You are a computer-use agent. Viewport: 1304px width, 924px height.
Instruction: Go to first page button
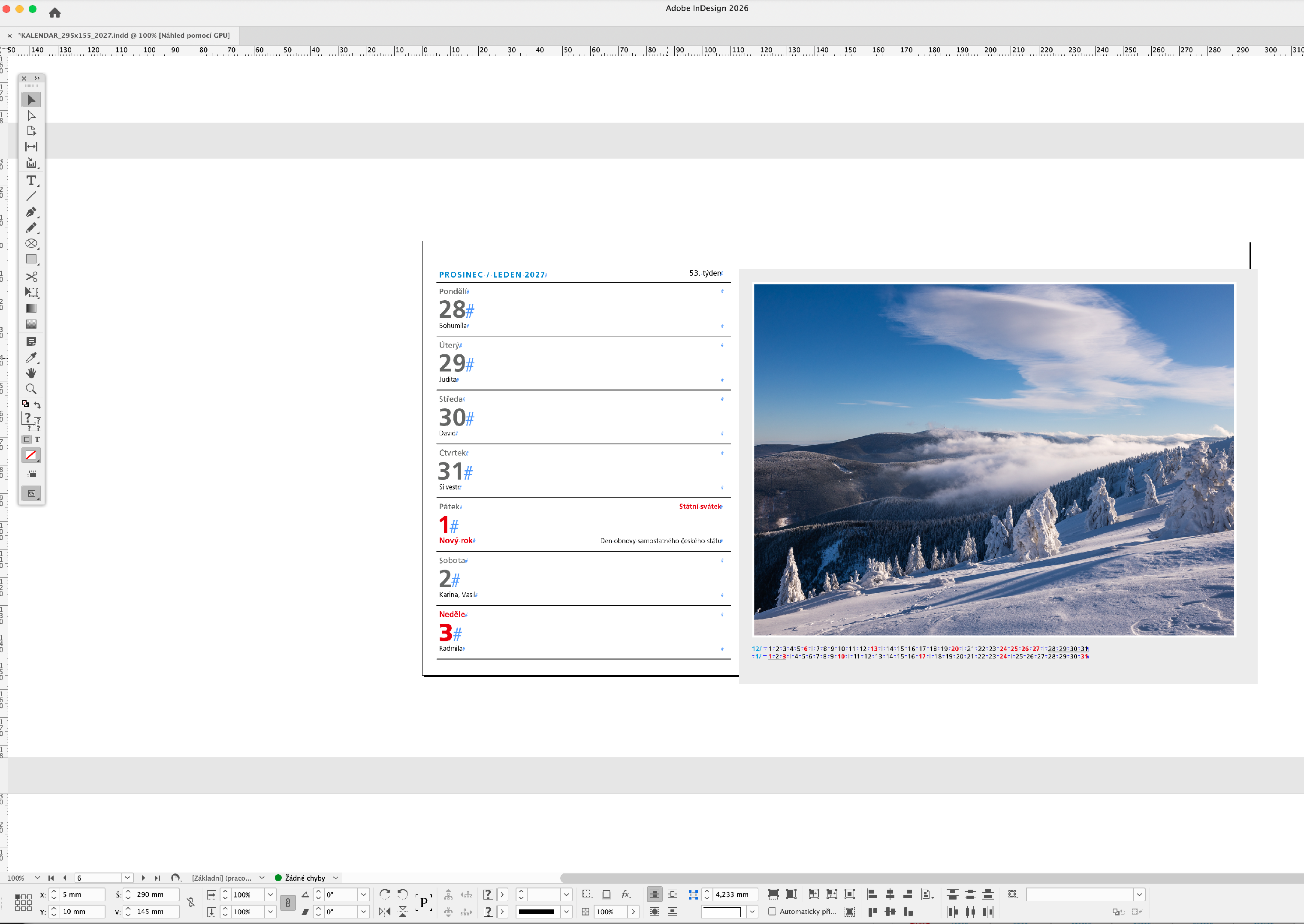click(x=51, y=878)
